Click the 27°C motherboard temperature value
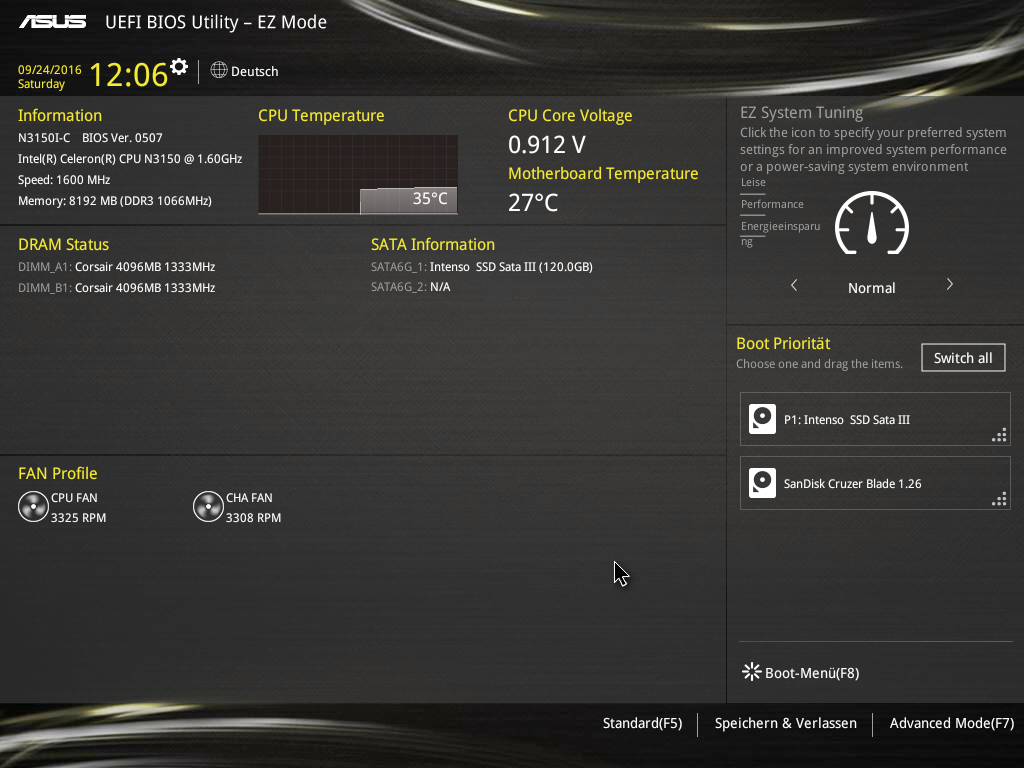 (x=533, y=202)
